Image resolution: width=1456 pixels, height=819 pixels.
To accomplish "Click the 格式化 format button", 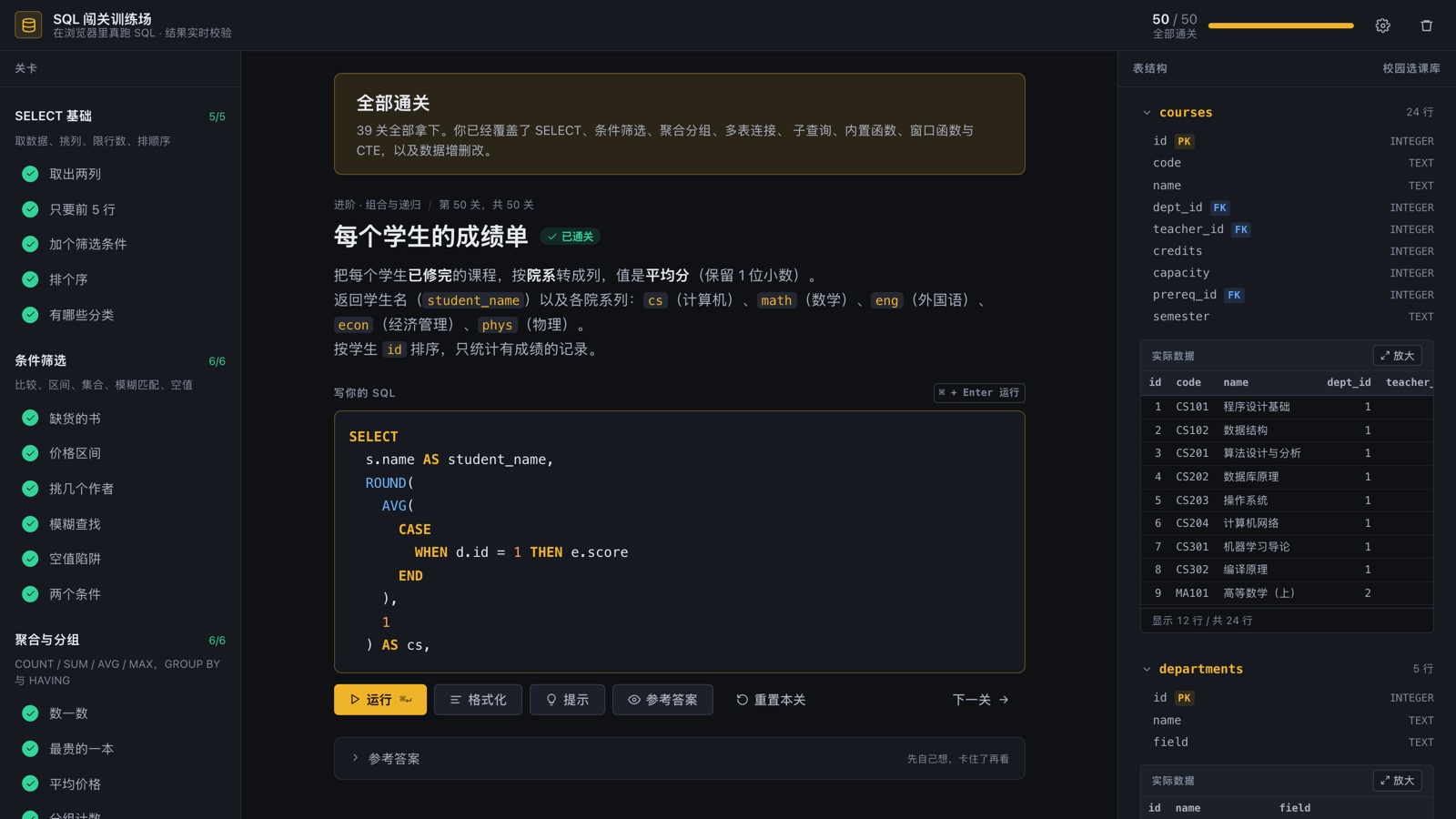I will (478, 700).
